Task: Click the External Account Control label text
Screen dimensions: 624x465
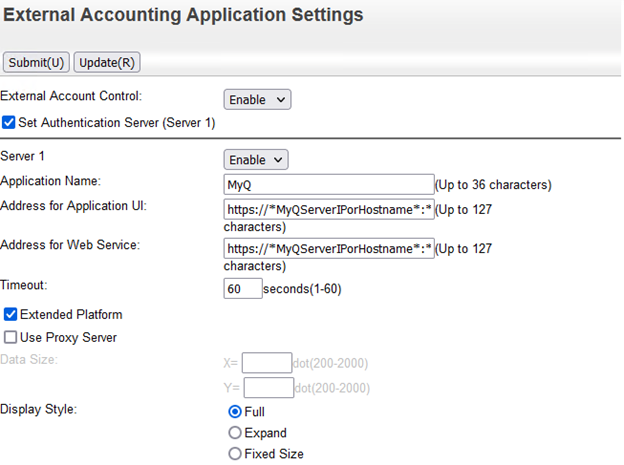Action: click(x=71, y=96)
